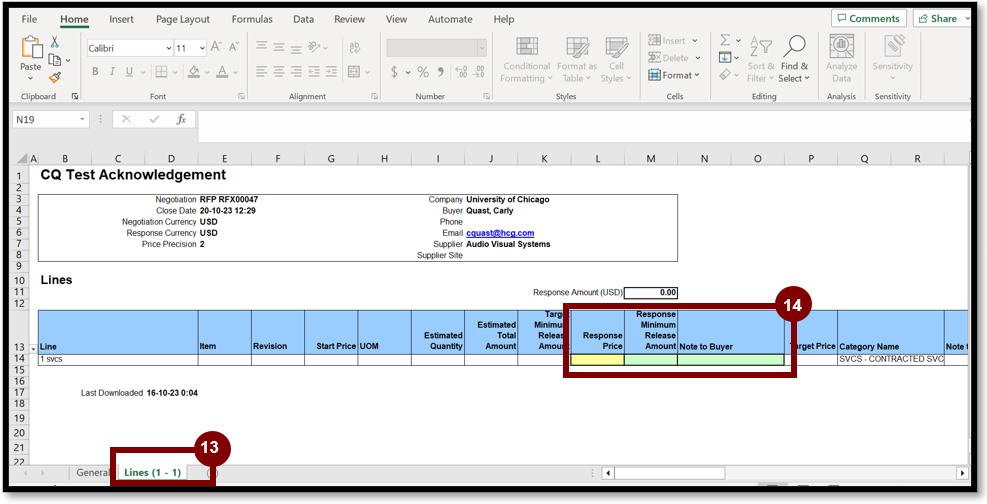Toggle Wrap Text in Alignment group
Image resolution: width=987 pixels, height=504 pixels.
(316, 47)
